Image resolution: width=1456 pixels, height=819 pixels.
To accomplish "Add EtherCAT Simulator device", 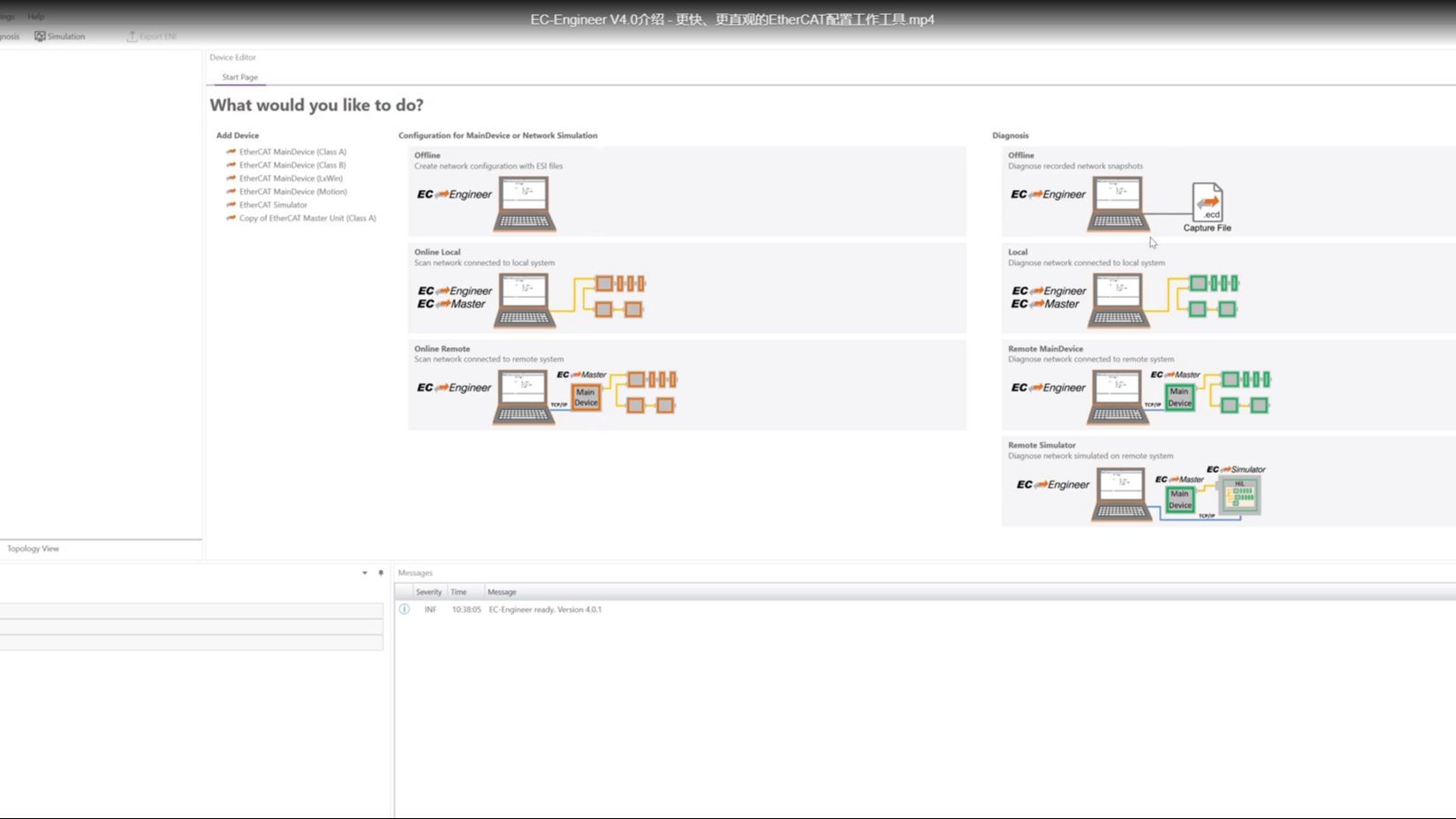I will point(273,205).
